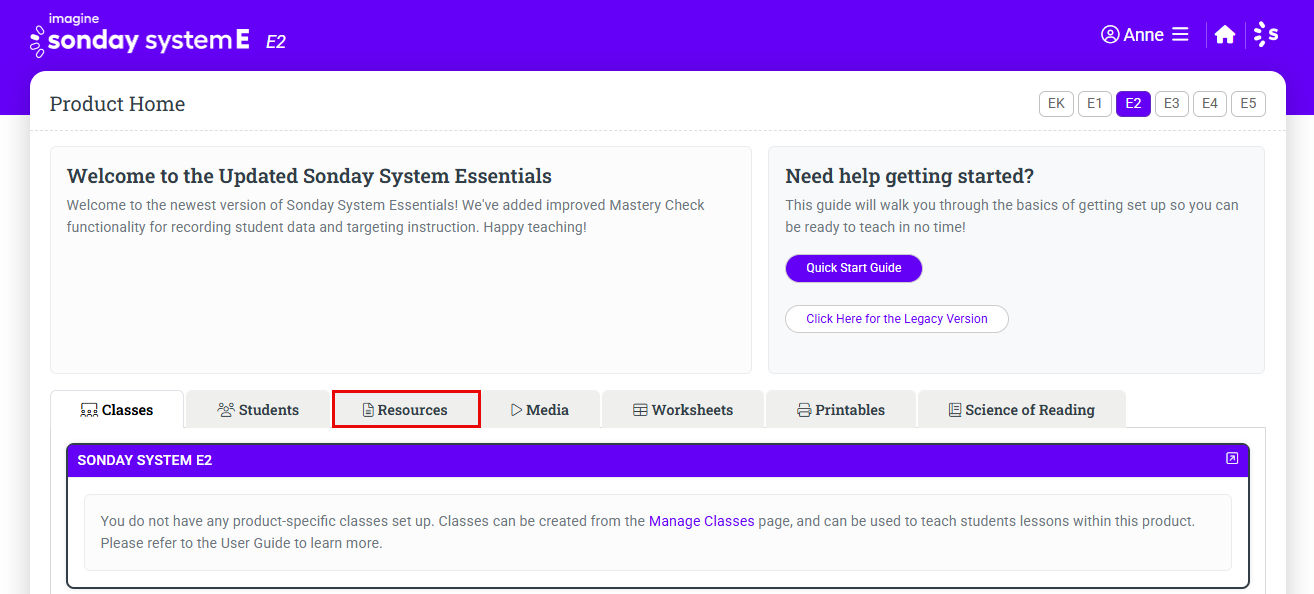This screenshot has width=1314, height=594.
Task: Switch to level E1
Action: (x=1095, y=104)
